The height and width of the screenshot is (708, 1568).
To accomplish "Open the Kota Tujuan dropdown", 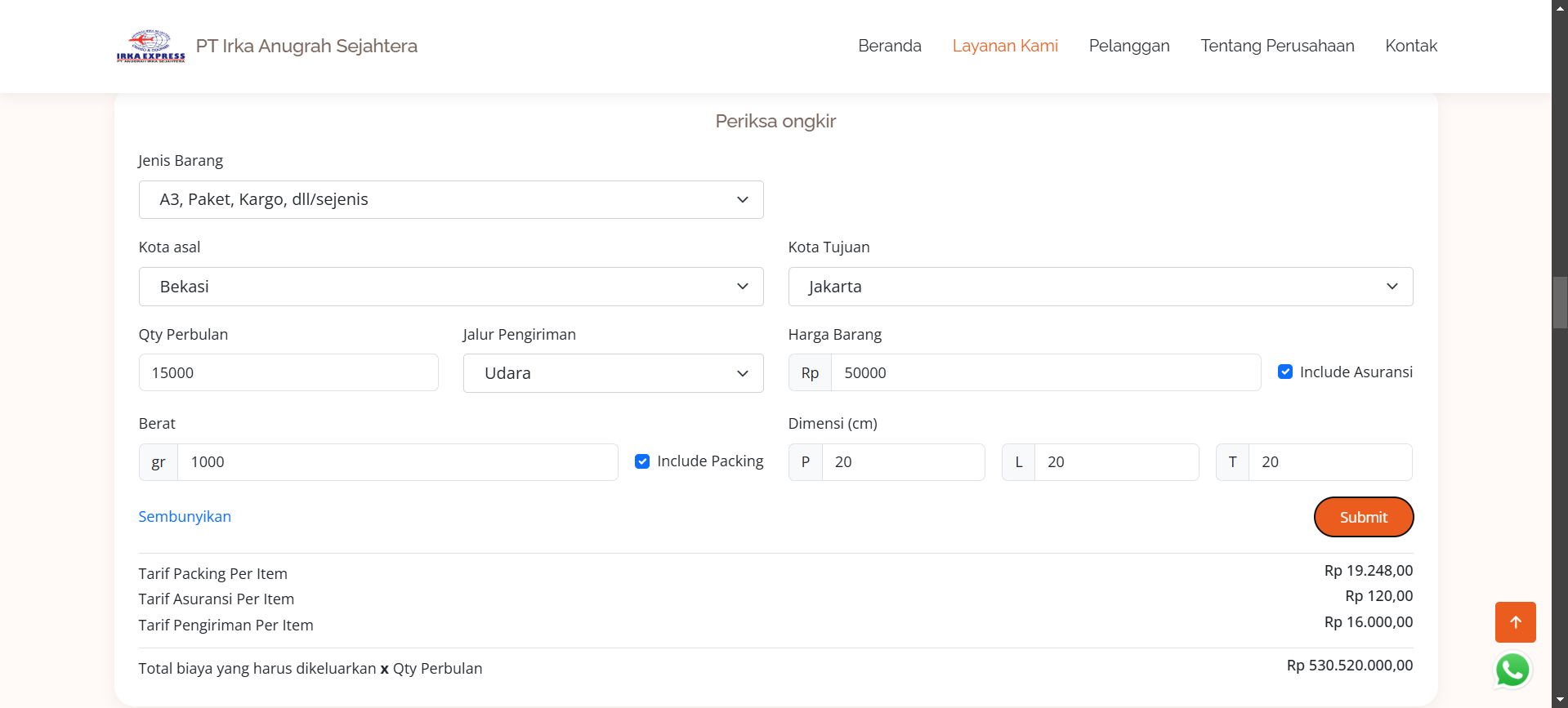I will [x=1100, y=287].
